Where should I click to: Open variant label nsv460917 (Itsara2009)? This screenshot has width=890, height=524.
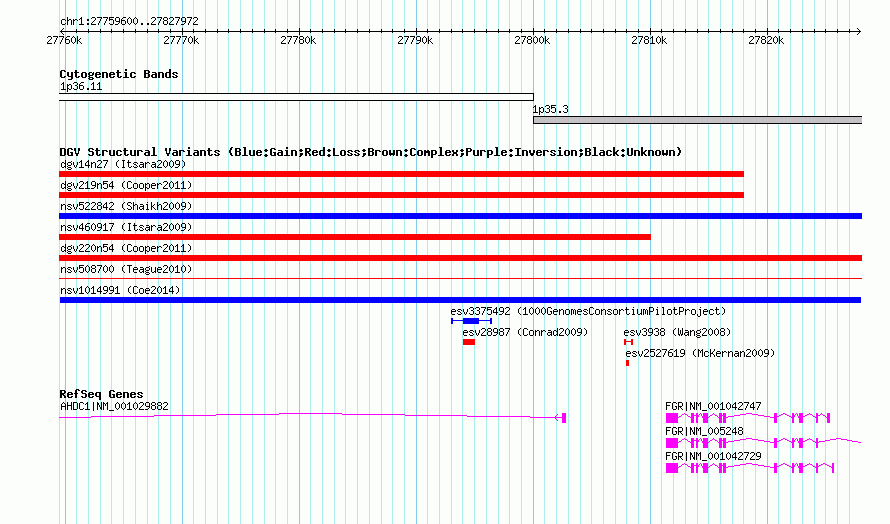126,227
